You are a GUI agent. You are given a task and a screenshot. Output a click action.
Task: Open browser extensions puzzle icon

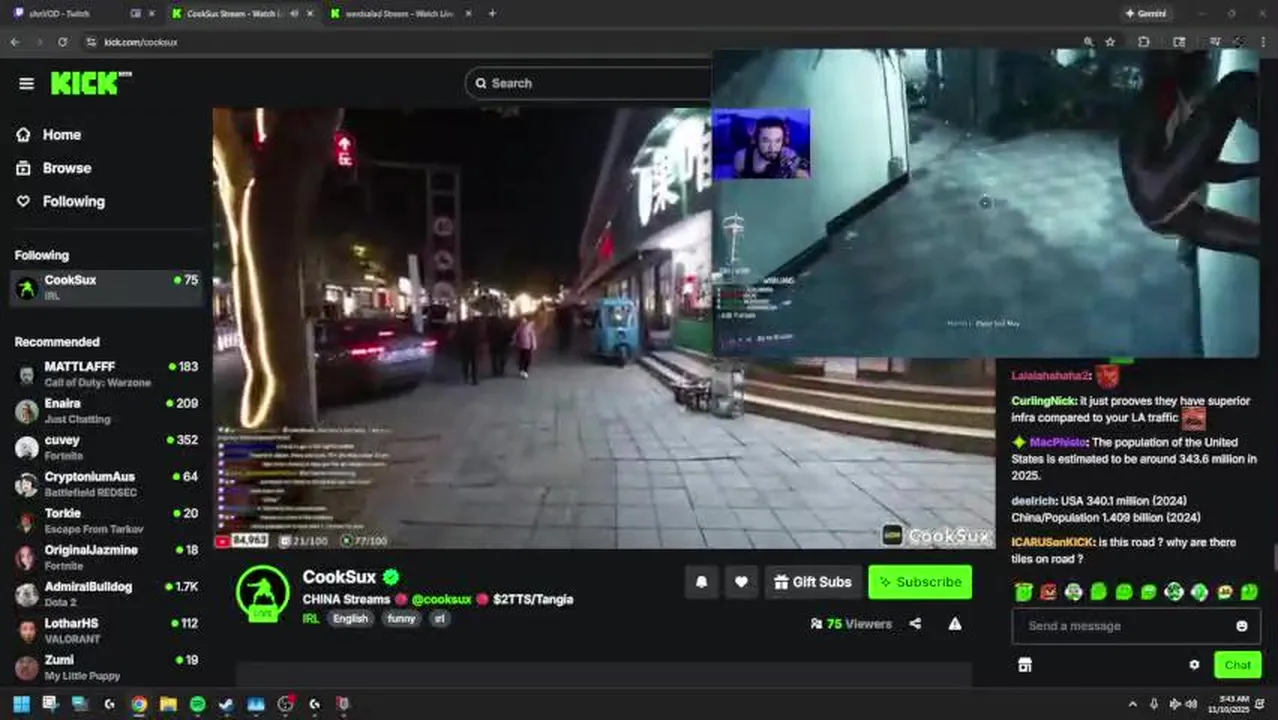pos(1144,42)
